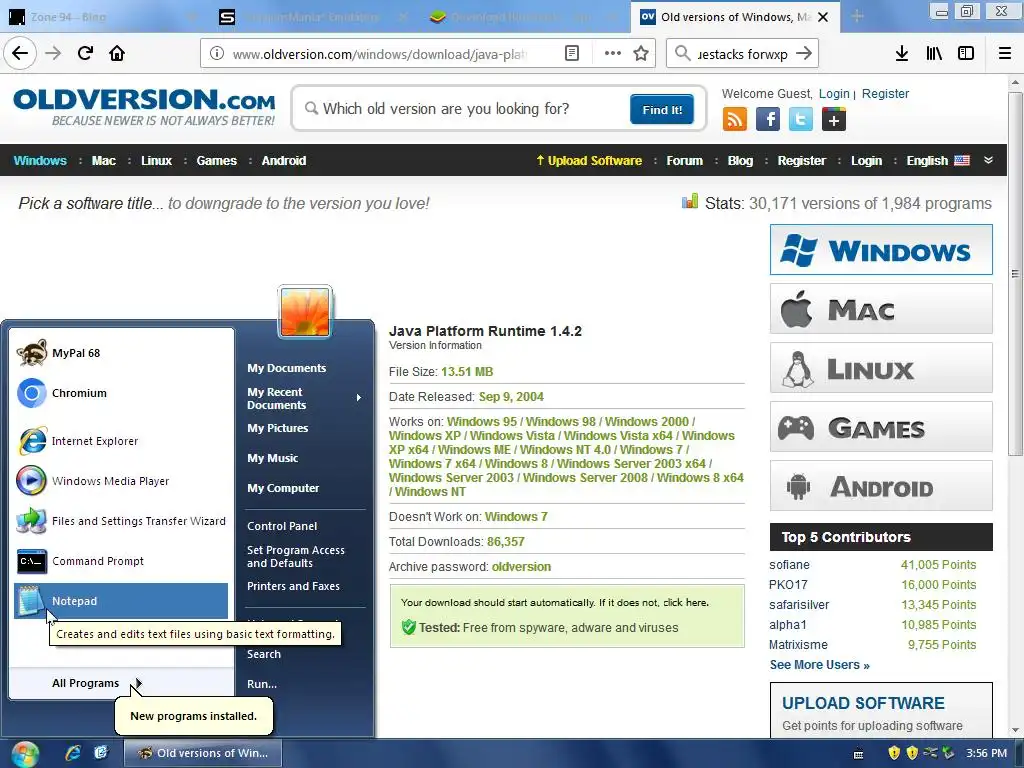Go back with the browser back arrow
Image resolution: width=1024 pixels, height=768 pixels.
tap(20, 53)
